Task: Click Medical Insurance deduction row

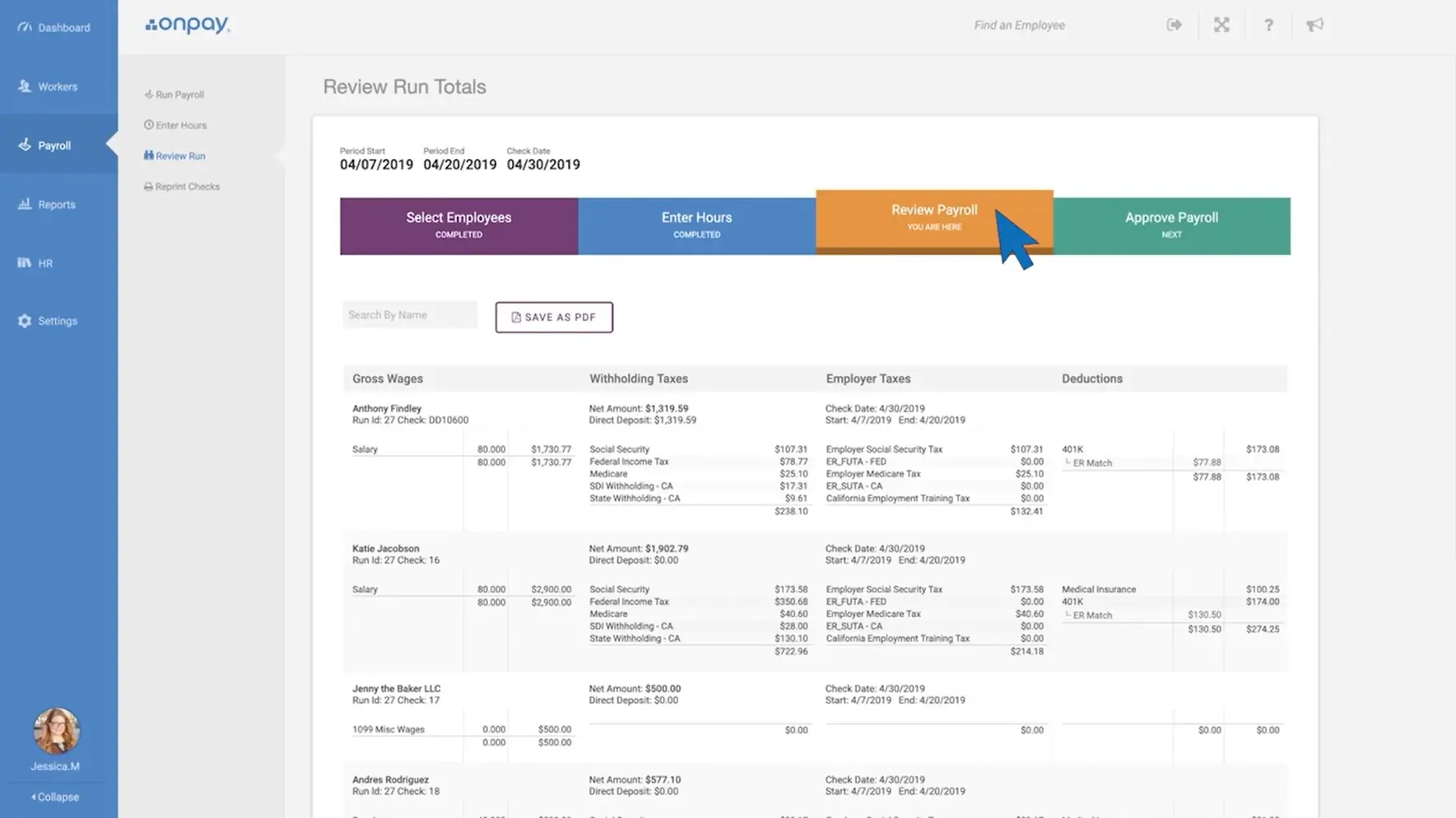Action: [x=1170, y=589]
